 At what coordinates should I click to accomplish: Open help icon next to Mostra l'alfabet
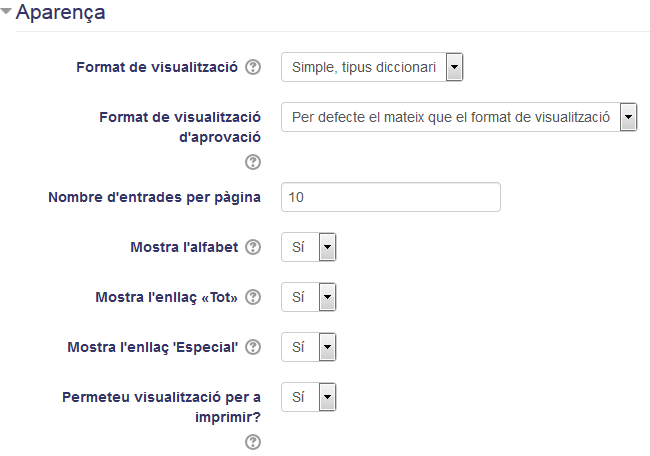[x=253, y=247]
